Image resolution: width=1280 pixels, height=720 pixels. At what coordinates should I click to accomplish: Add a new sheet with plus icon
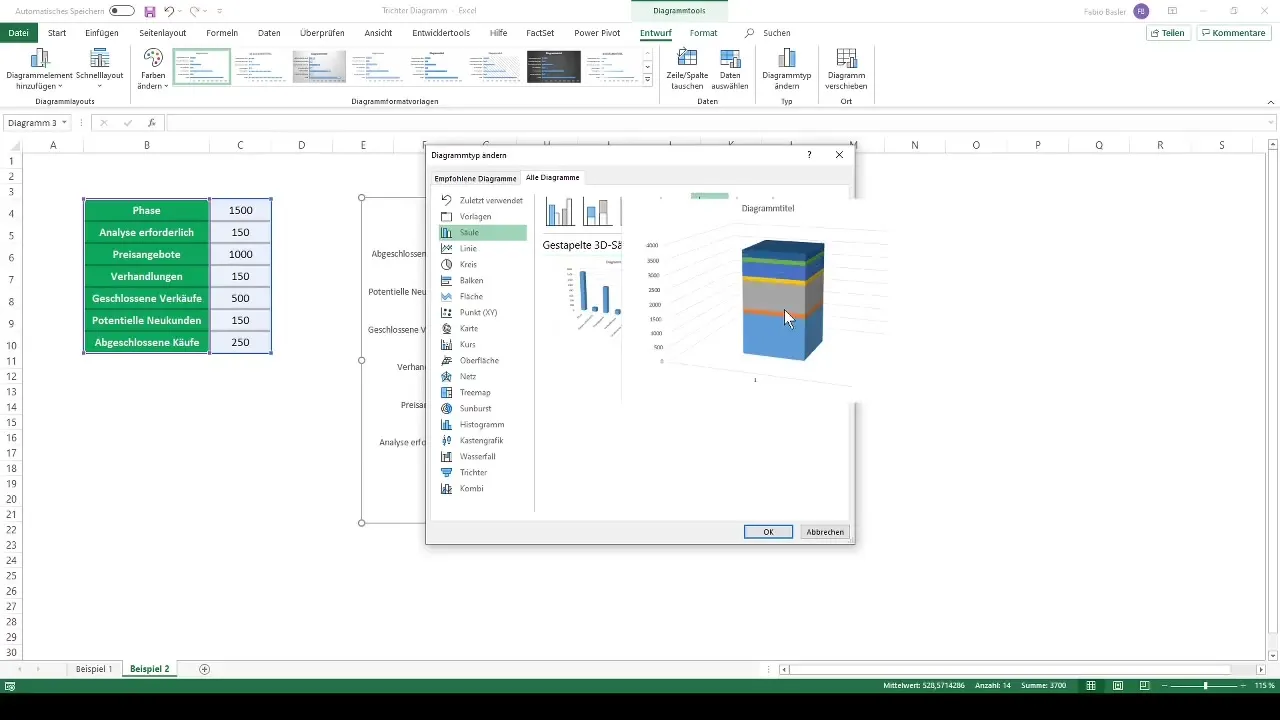[x=205, y=668]
